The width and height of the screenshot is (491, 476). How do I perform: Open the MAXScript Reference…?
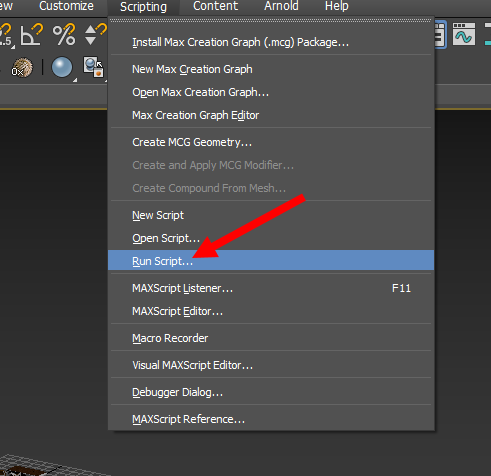click(x=271, y=419)
